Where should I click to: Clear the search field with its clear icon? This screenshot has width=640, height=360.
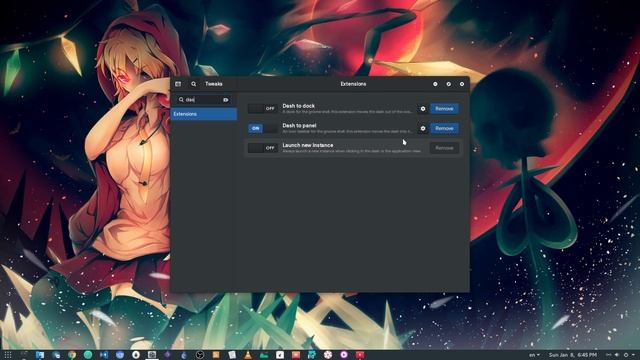tap(226, 100)
